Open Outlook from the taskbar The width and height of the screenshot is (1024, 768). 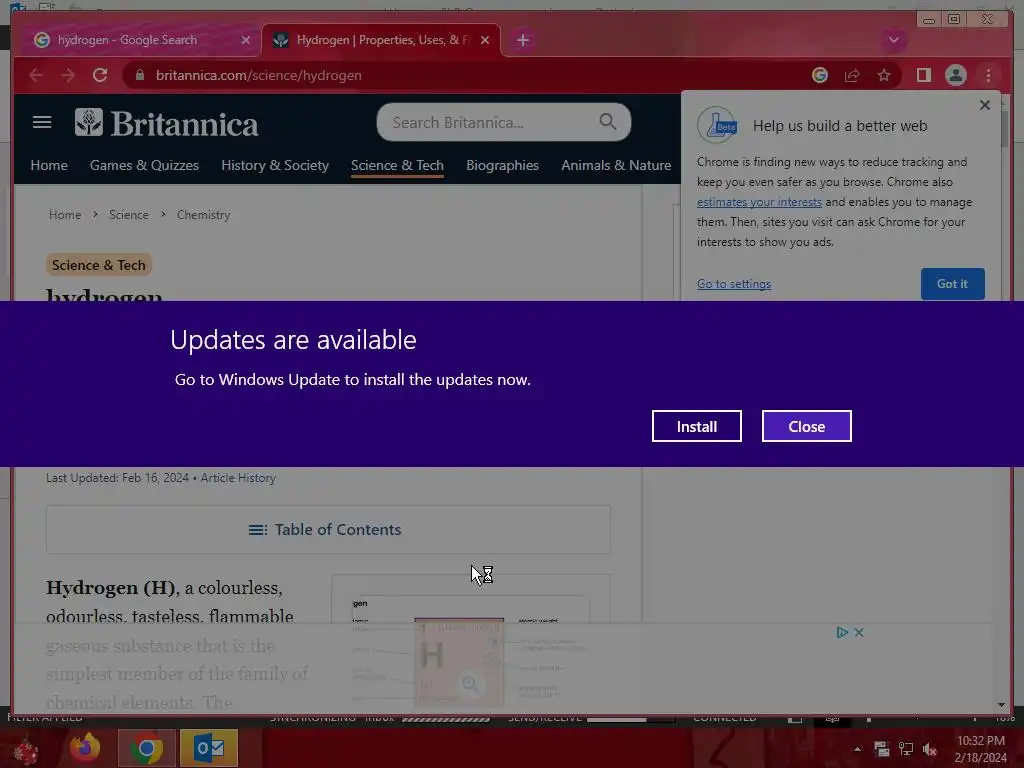point(209,748)
